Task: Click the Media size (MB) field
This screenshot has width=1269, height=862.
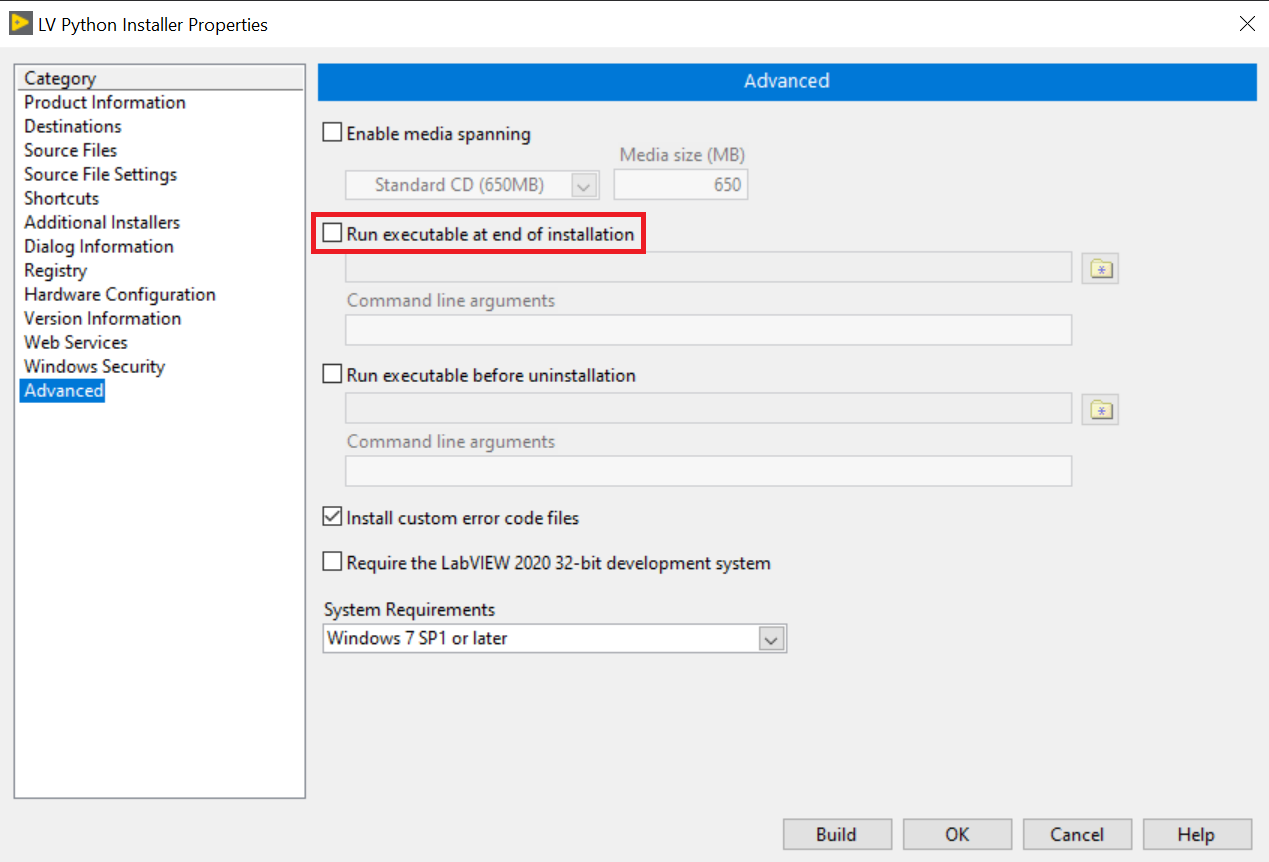Action: tap(680, 185)
